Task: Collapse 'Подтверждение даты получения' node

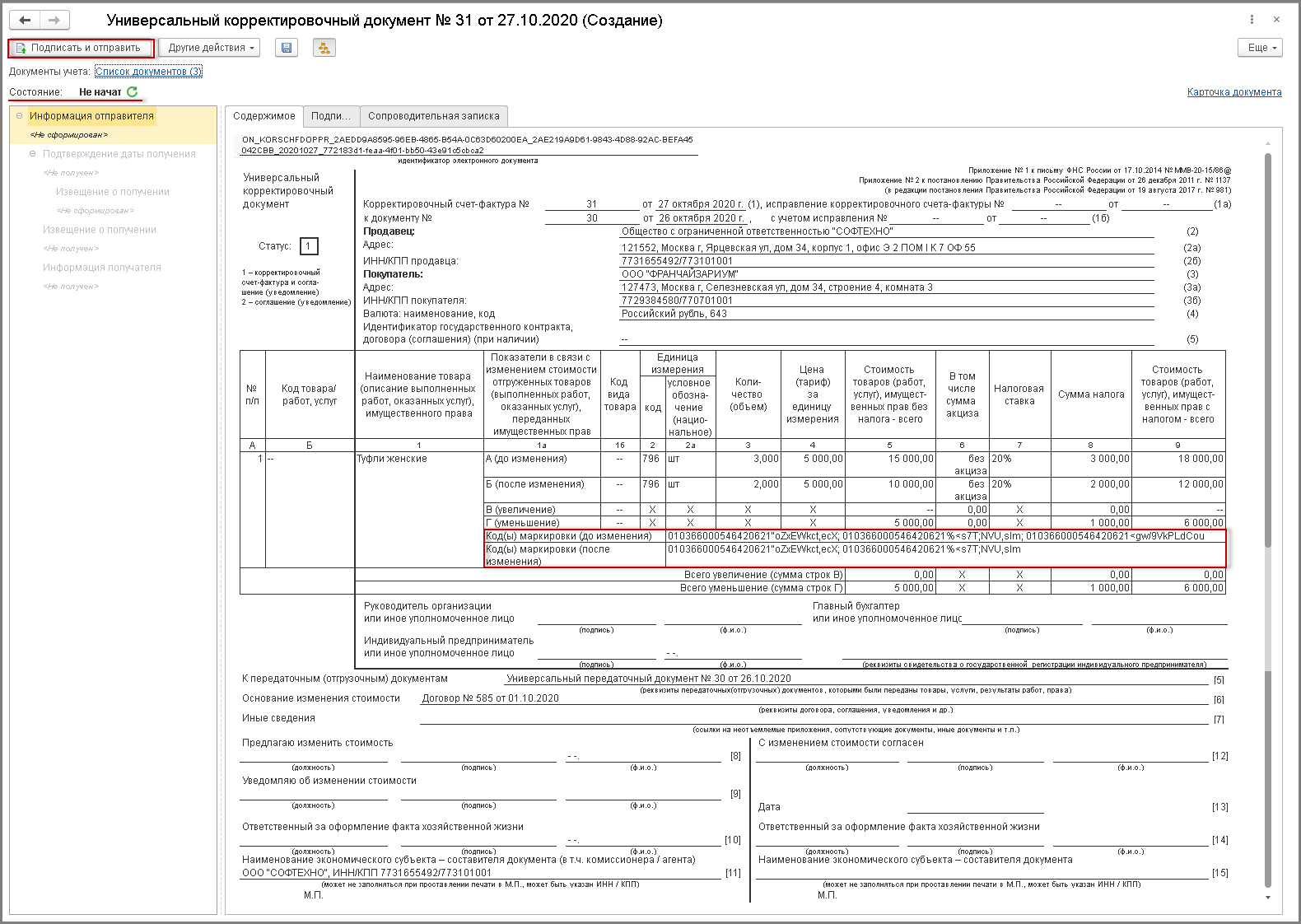Action: (x=33, y=154)
